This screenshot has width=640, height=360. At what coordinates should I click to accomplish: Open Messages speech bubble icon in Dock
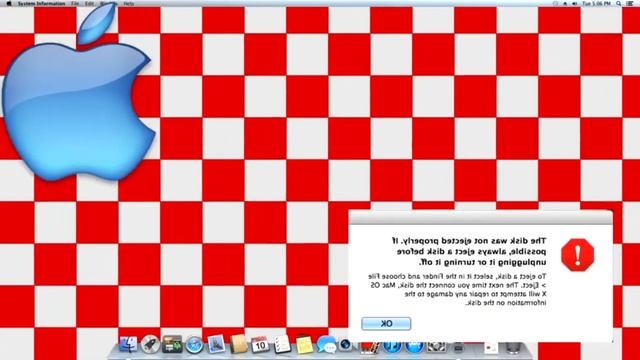(327, 345)
